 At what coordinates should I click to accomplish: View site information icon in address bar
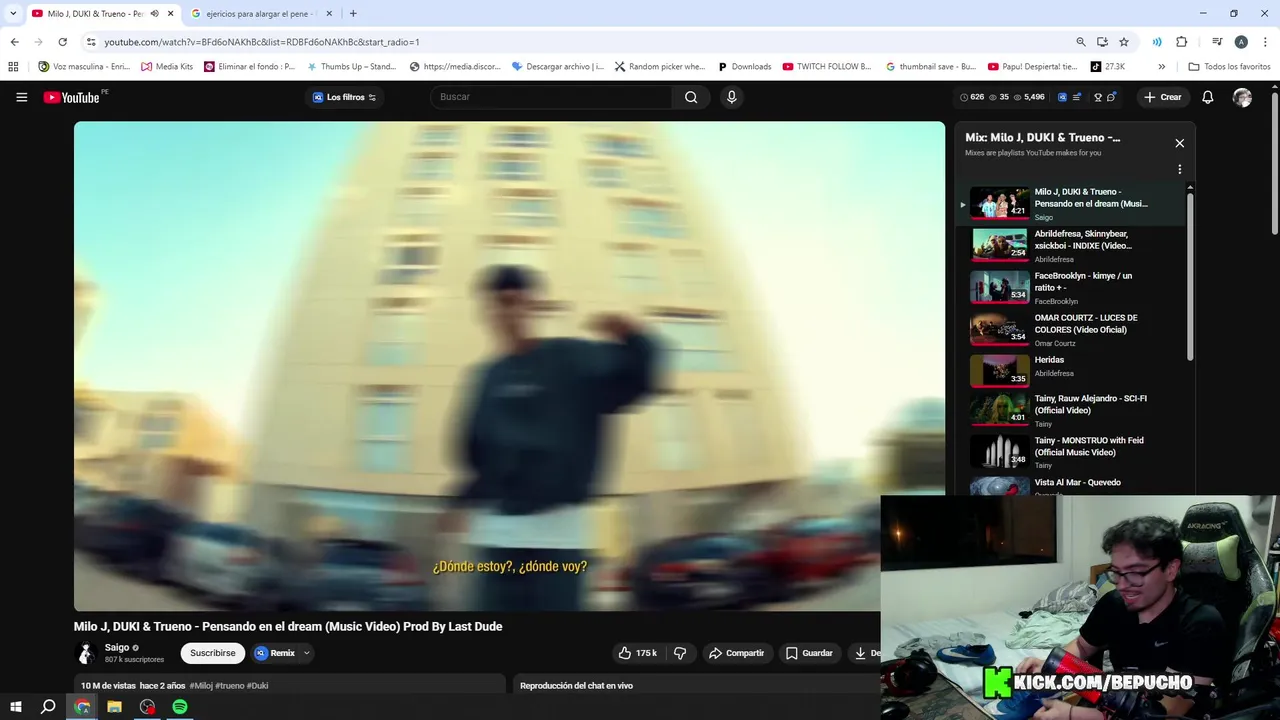tap(91, 42)
